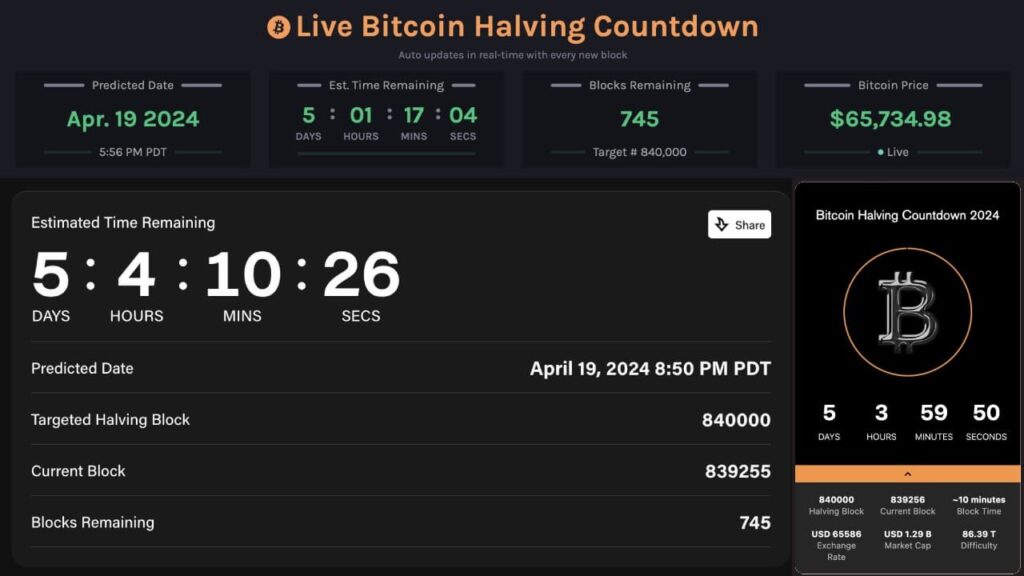1024x576 pixels.
Task: Click the Blocks Remaining summary card
Action: (638, 119)
